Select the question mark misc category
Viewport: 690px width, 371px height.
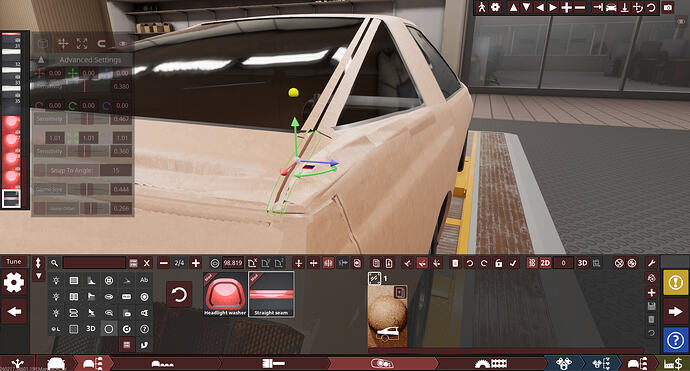coord(144,329)
